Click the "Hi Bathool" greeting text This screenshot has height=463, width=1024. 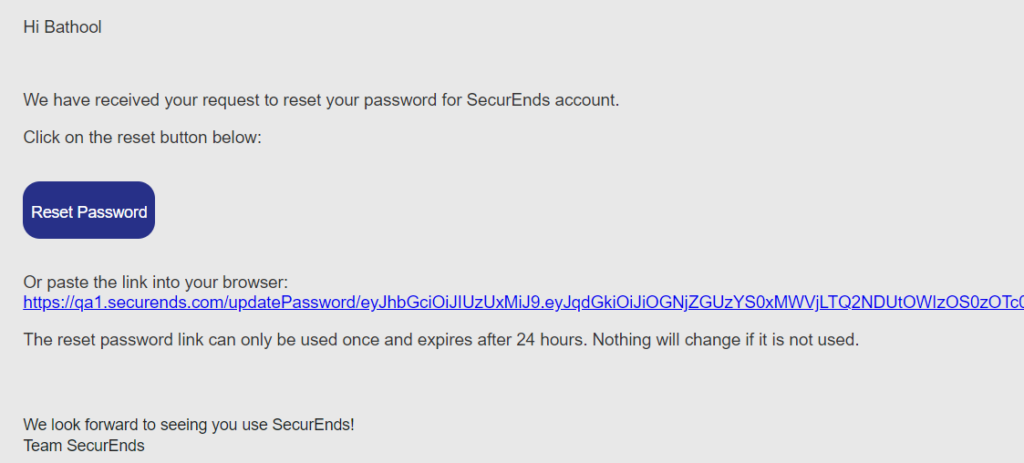(63, 27)
